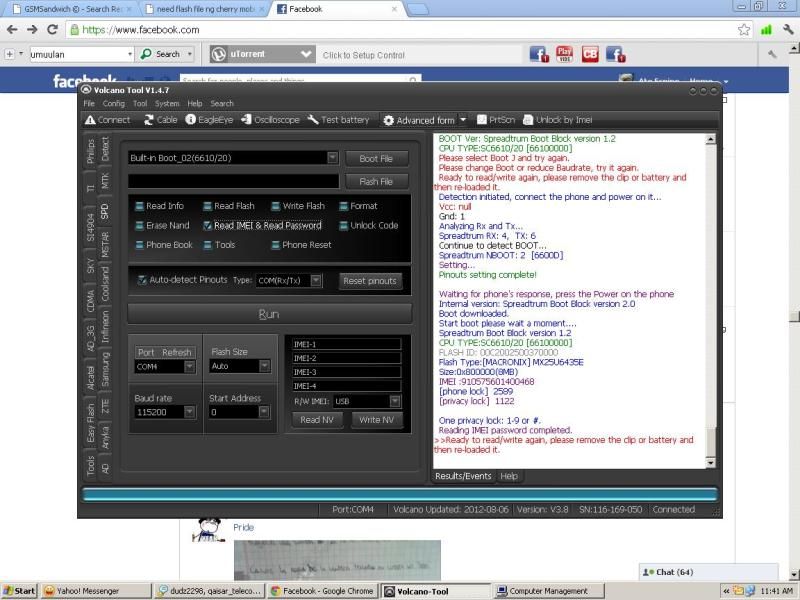Take a screenshot with PrtScn
Image resolution: width=800 pixels, height=600 pixels.
tap(481, 120)
